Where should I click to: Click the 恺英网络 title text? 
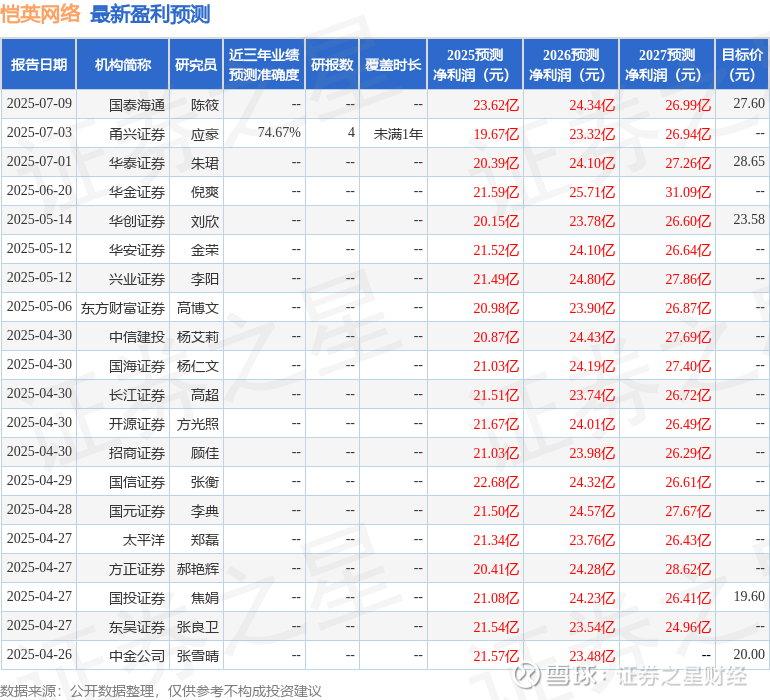click(x=40, y=13)
